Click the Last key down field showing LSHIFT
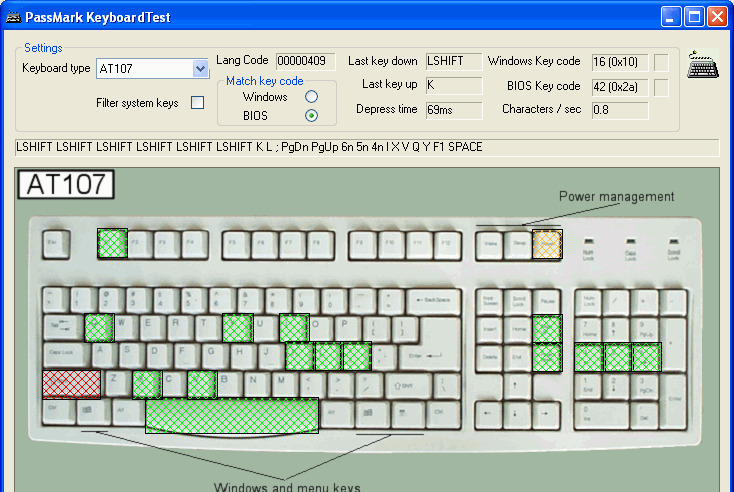 click(x=454, y=61)
